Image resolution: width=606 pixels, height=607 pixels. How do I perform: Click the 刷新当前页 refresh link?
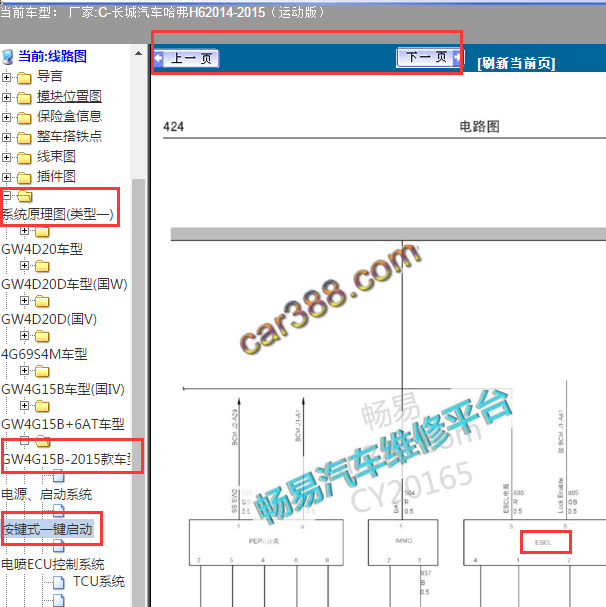pos(516,63)
